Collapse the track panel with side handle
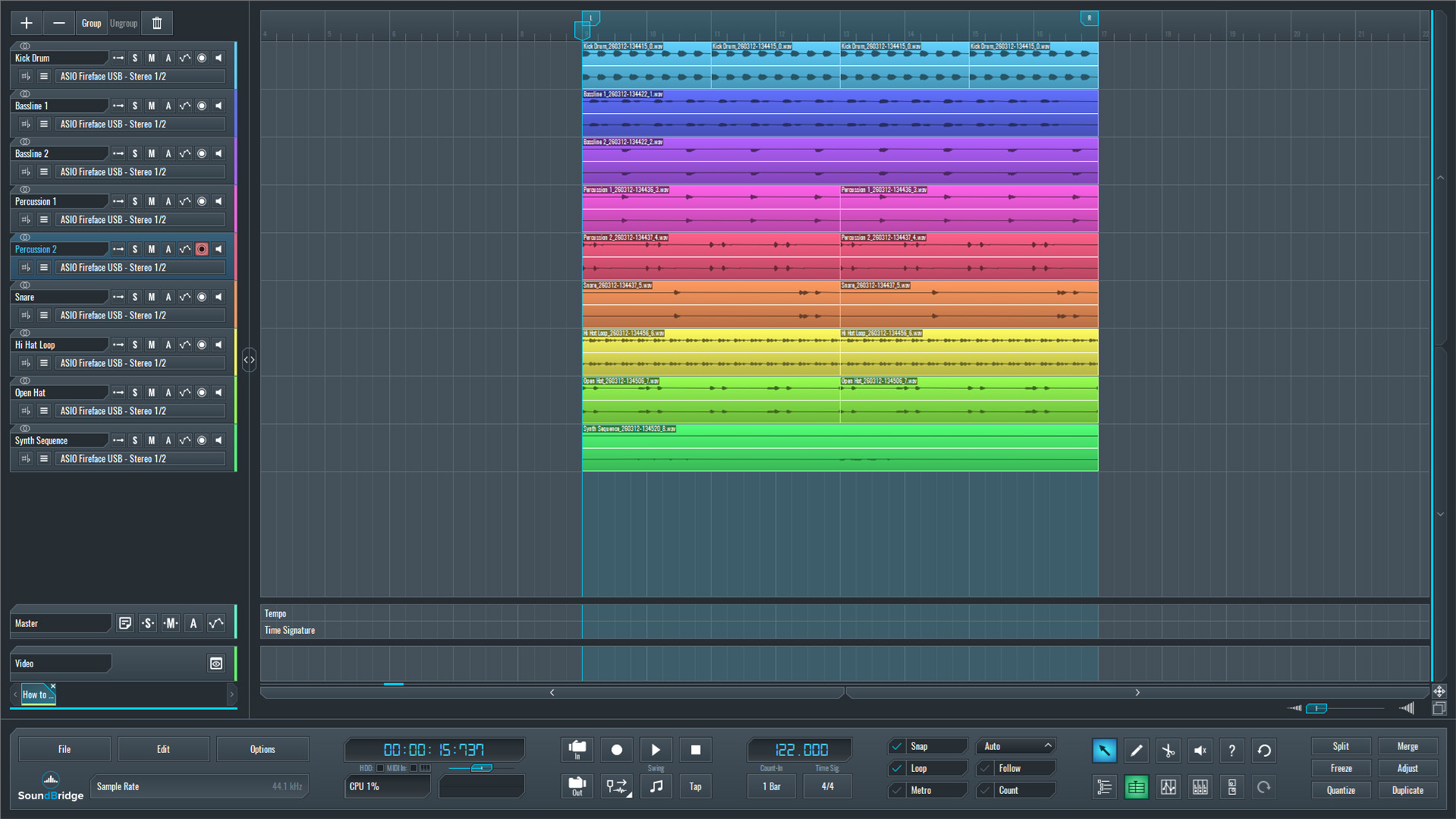Image resolution: width=1456 pixels, height=819 pixels. 249,359
